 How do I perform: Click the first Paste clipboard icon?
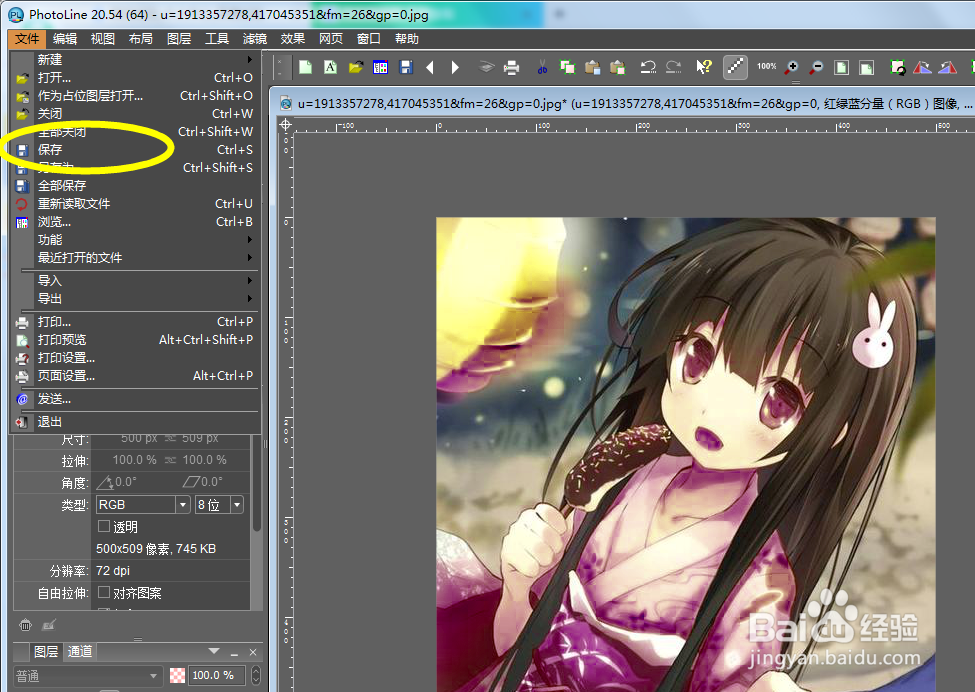(x=593, y=67)
